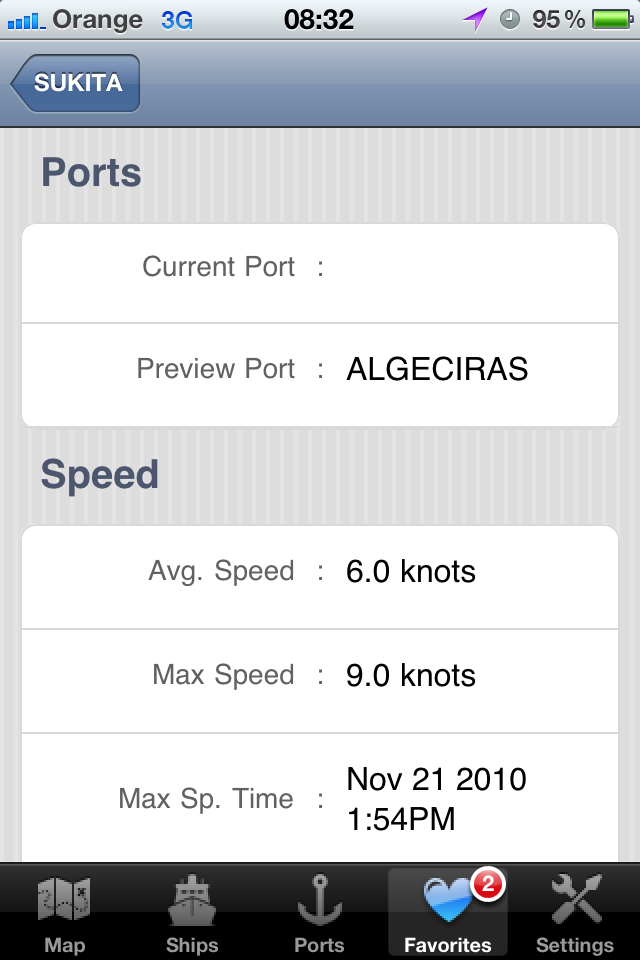
Task: Tap the Speed section heading
Action: point(100,475)
